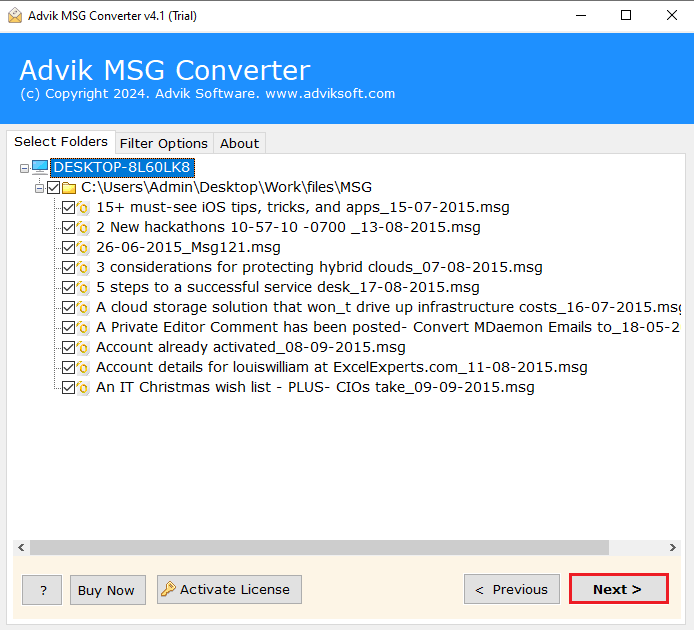Select '3 considerations for protecting hybrid clouds_07-08-2015.msg'
The image size is (694, 630).
(319, 267)
